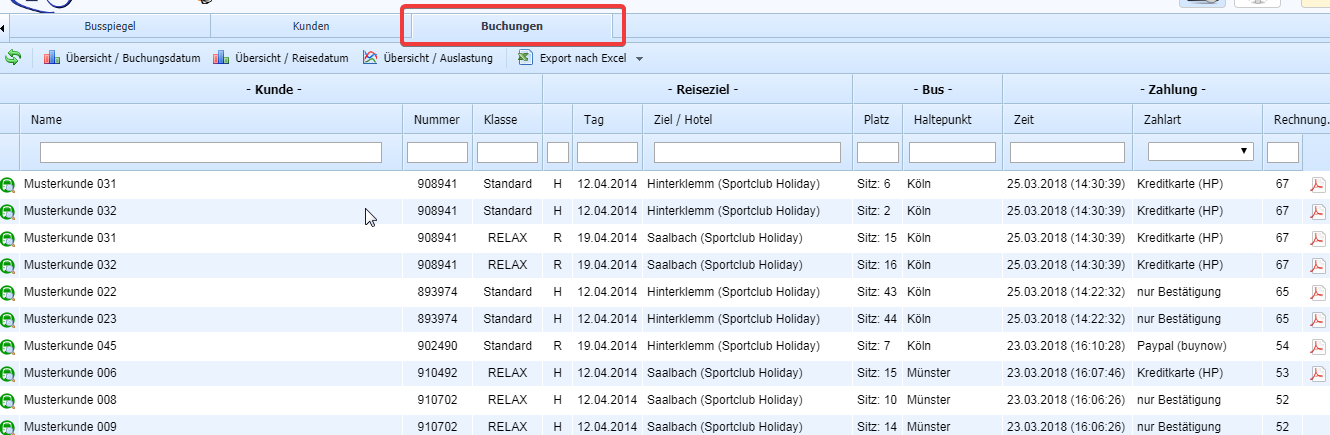The height and width of the screenshot is (435, 1330).
Task: Click the Name filter input field
Action: click(x=211, y=152)
